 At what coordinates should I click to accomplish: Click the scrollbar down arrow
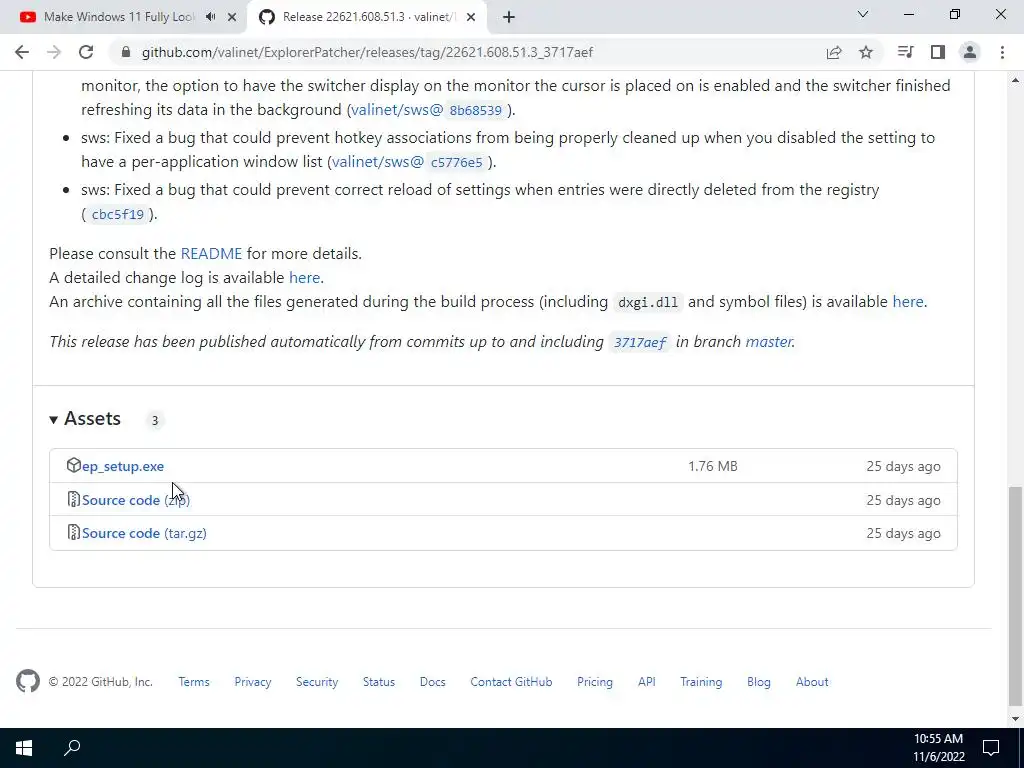1015,719
